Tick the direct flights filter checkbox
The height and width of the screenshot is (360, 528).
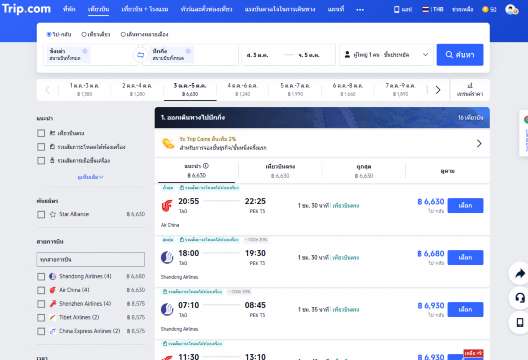pyautogui.click(x=41, y=133)
